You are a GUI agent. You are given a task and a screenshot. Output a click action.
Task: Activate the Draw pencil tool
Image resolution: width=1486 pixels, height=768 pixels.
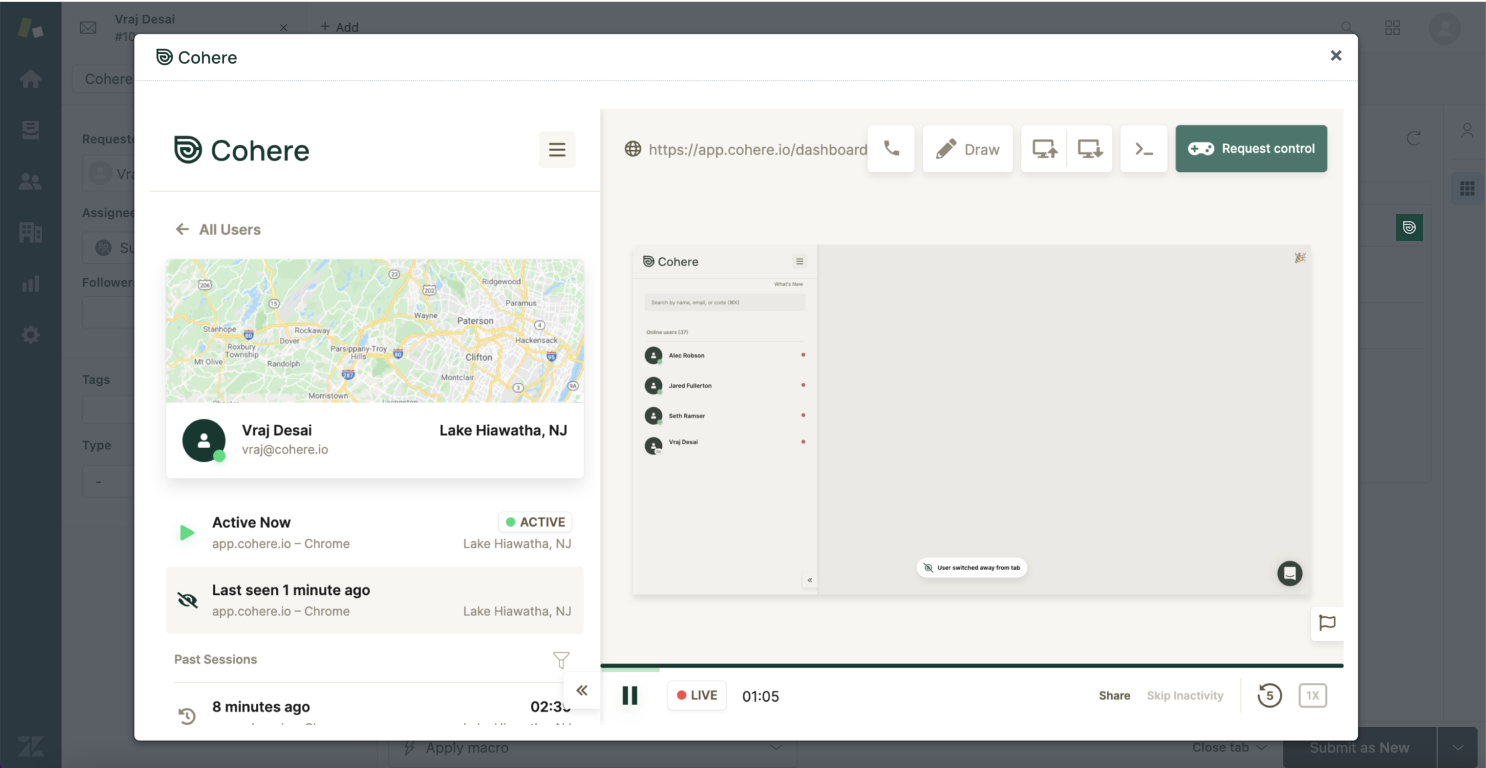coord(967,149)
